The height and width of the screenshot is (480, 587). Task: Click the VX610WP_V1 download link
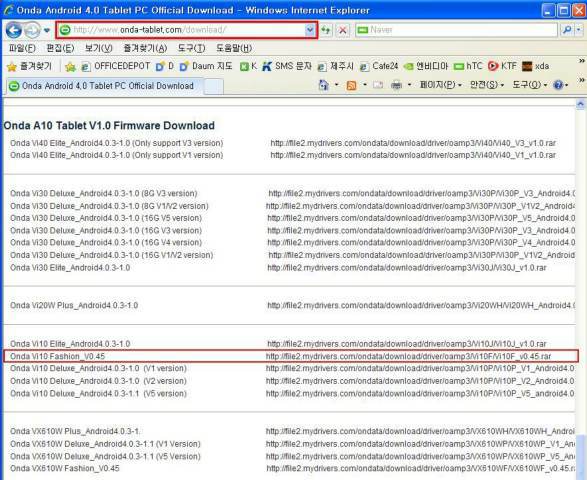420,444
